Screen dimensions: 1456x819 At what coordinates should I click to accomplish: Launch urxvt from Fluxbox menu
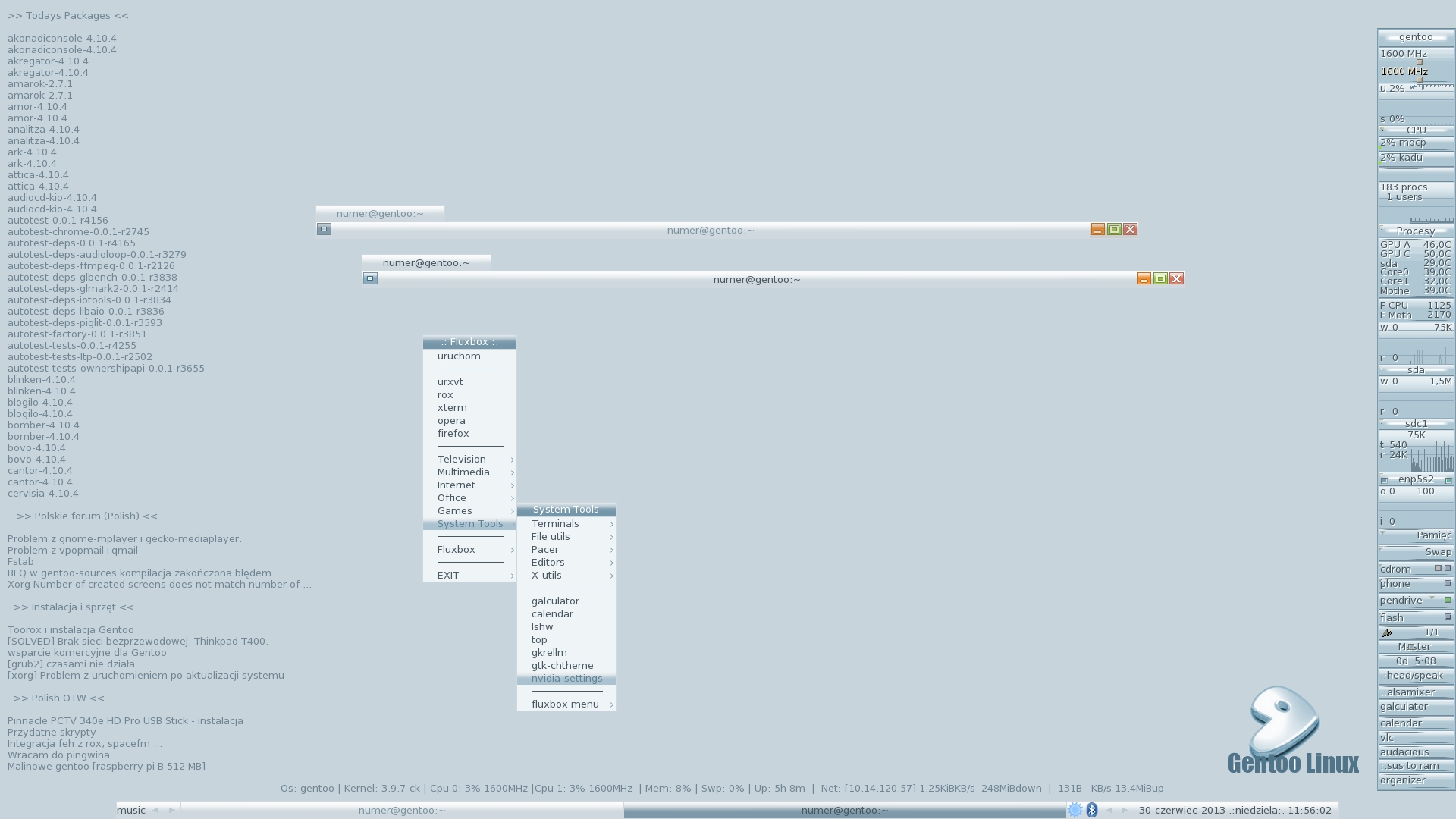[469, 381]
